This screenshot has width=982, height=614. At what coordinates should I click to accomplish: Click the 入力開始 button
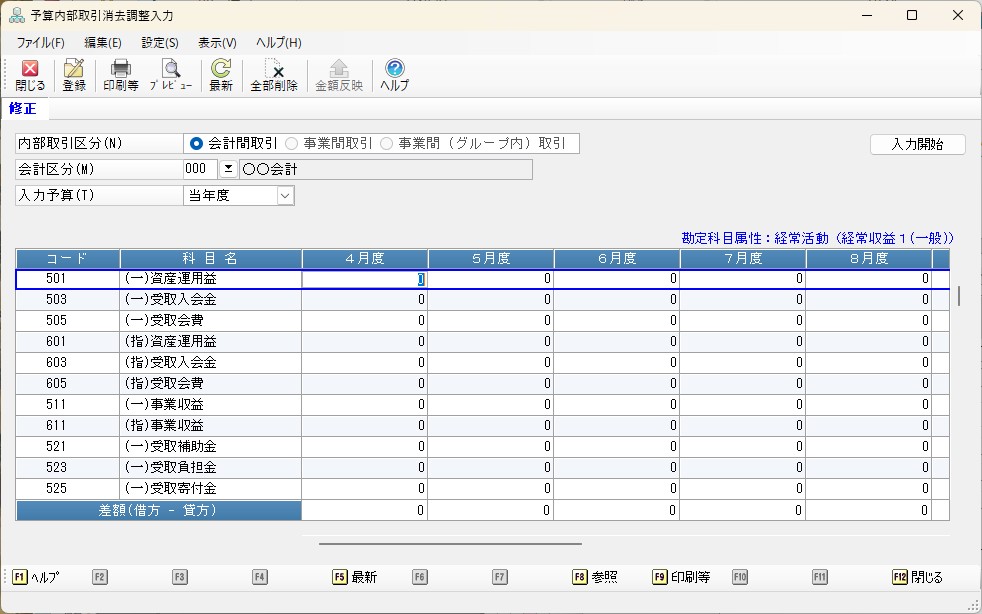917,144
